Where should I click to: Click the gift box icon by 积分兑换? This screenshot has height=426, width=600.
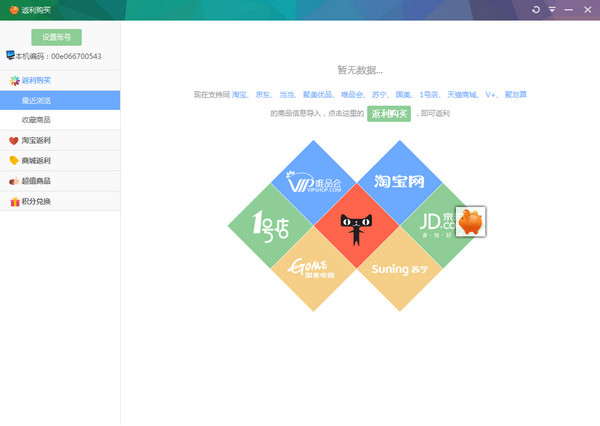(15, 202)
